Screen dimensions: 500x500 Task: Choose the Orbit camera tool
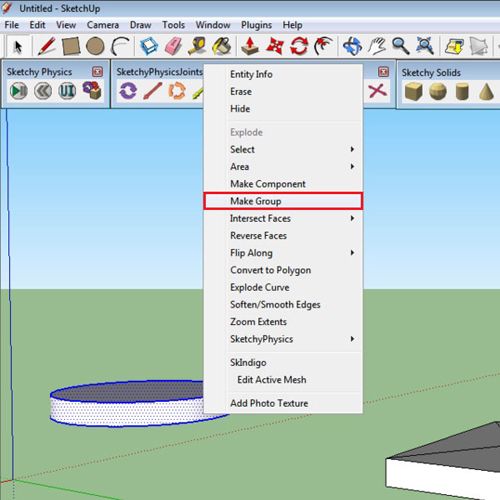click(x=352, y=46)
